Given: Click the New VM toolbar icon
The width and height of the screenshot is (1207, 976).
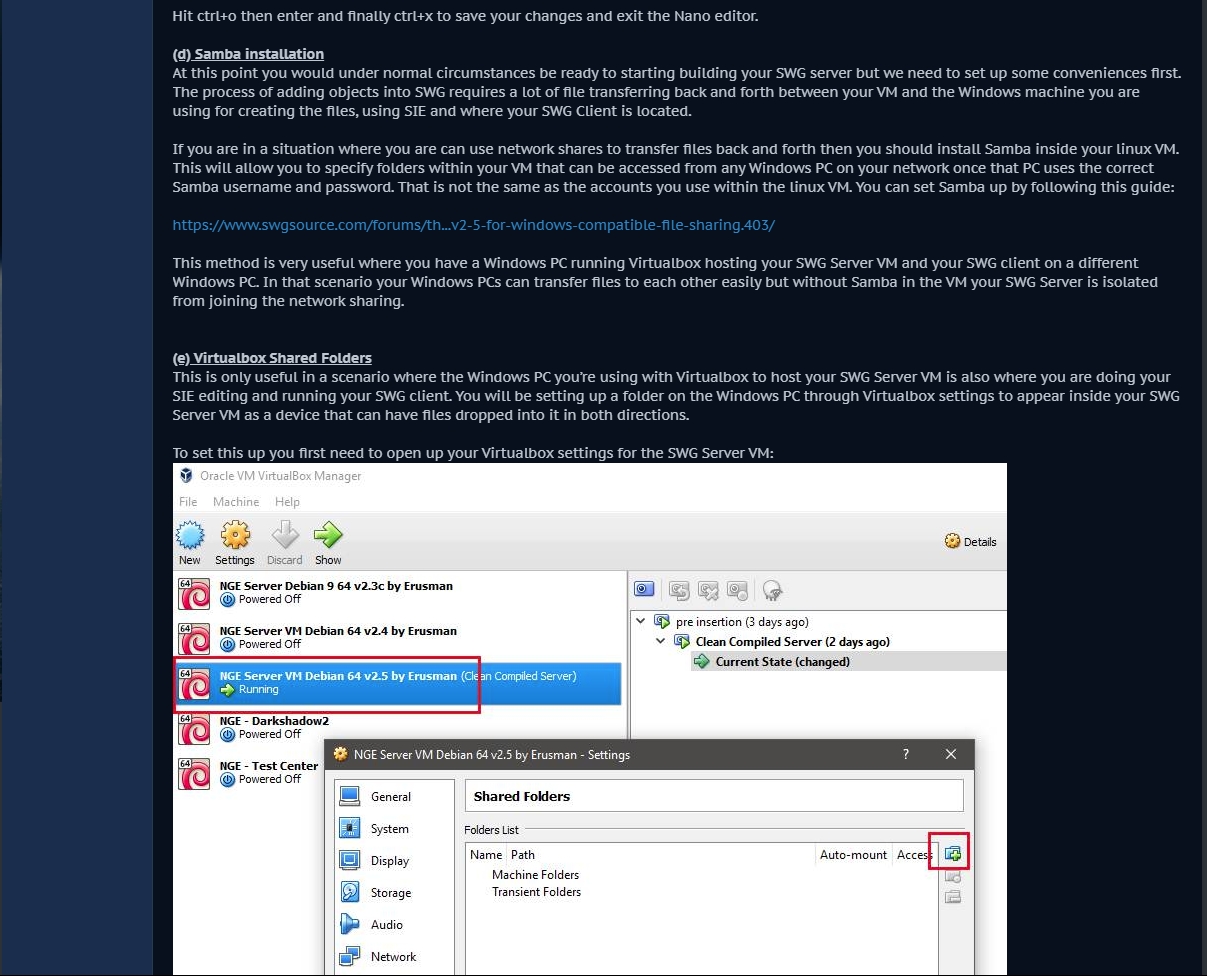Looking at the screenshot, I should tap(190, 536).
